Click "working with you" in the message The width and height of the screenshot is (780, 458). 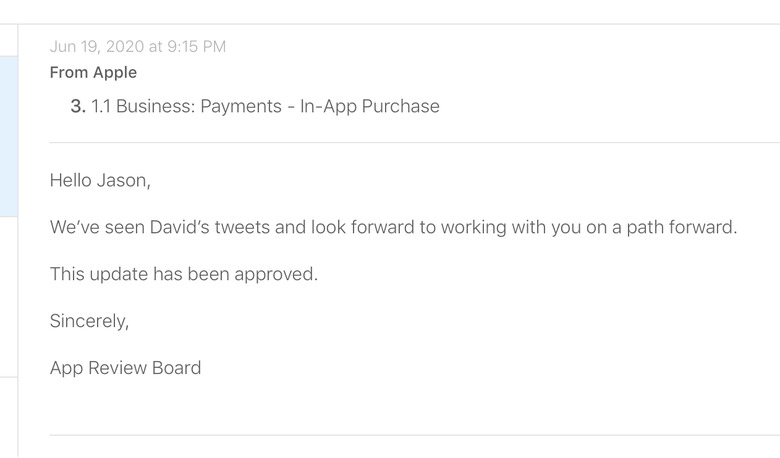(x=511, y=227)
